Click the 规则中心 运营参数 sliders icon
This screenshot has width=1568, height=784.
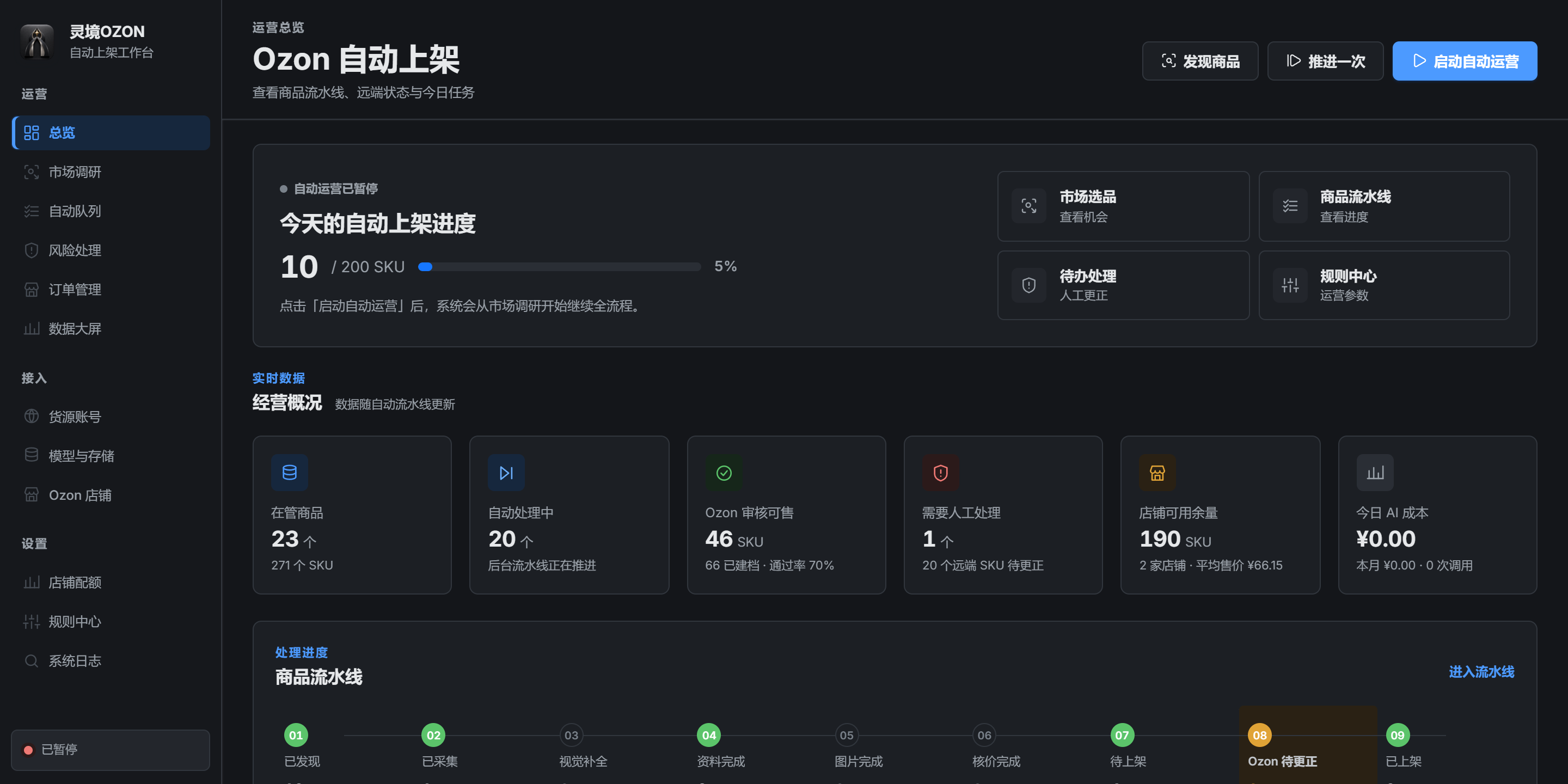[1290, 285]
